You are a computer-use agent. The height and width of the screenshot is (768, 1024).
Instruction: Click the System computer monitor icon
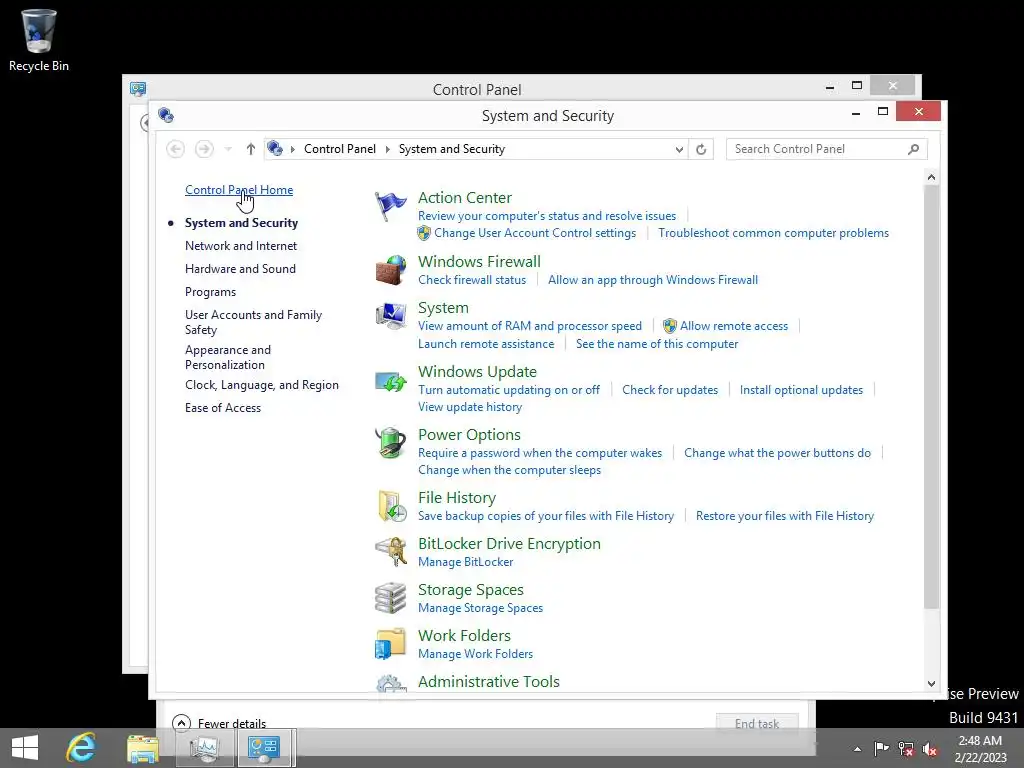[x=391, y=316]
